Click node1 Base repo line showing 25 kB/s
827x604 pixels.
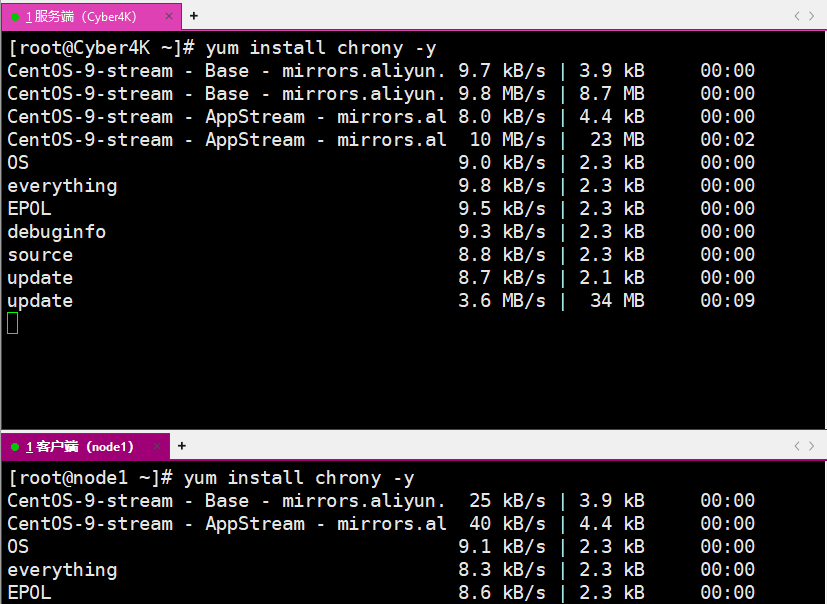(381, 501)
